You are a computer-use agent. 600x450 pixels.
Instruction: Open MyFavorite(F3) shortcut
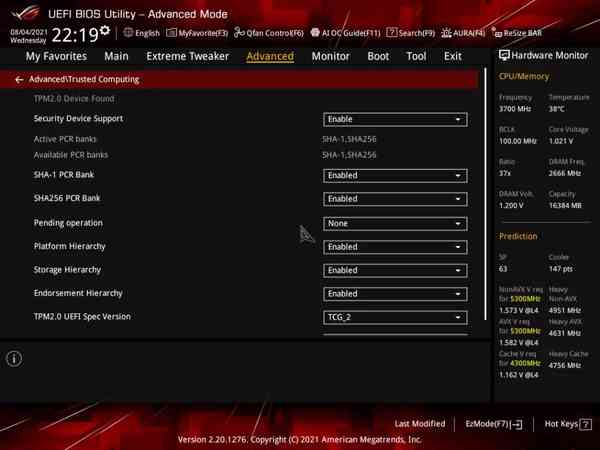coord(196,33)
